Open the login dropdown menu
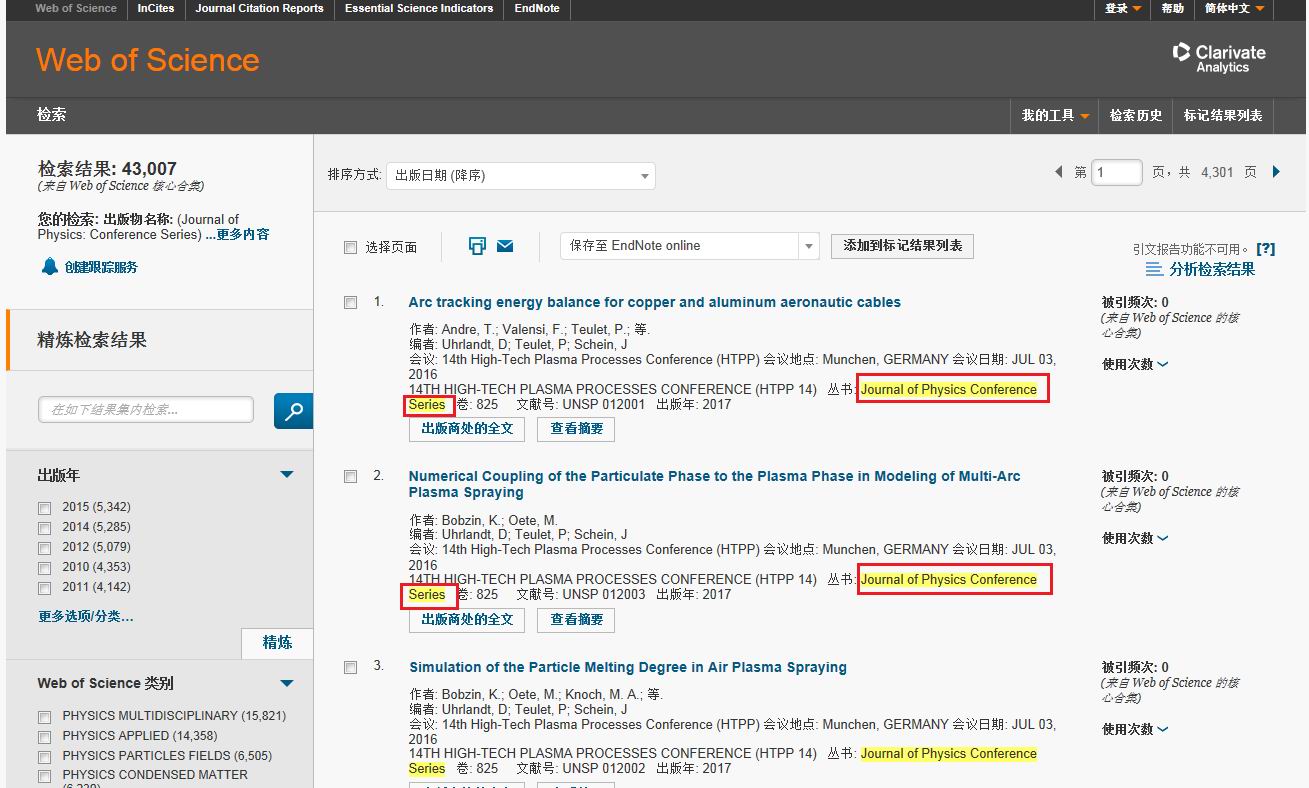The width and height of the screenshot is (1309, 788). point(1122,8)
